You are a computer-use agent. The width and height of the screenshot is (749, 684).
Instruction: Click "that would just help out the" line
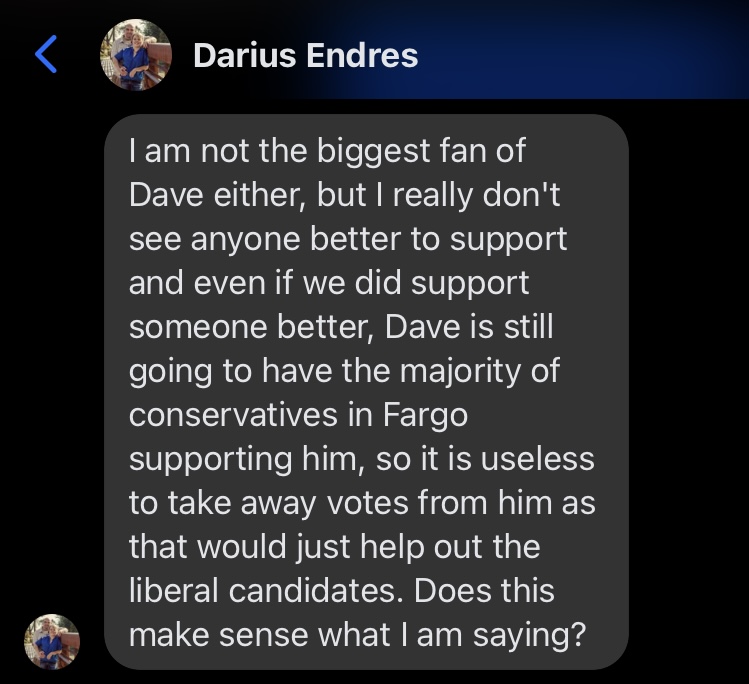(334, 546)
